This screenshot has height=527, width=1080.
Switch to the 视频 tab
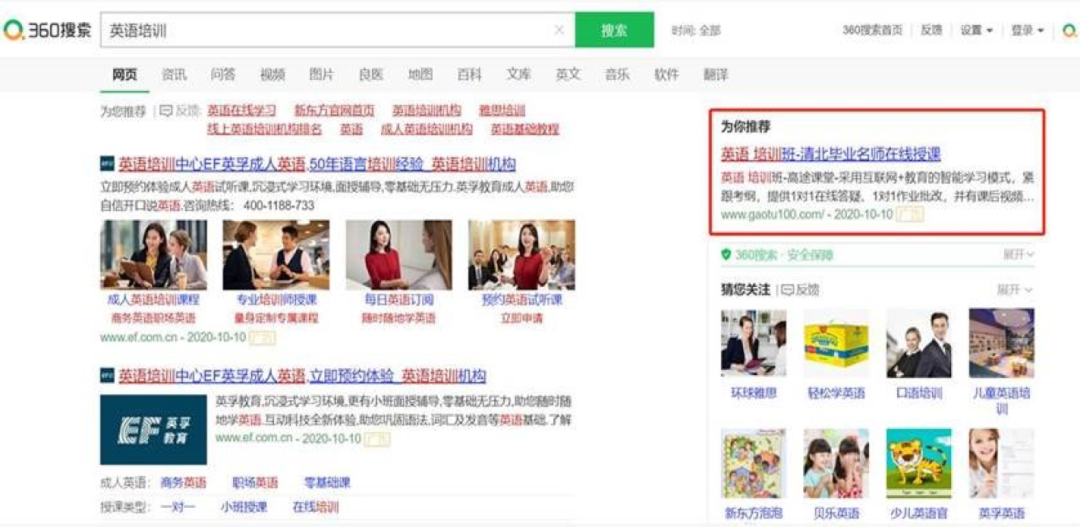[x=272, y=75]
